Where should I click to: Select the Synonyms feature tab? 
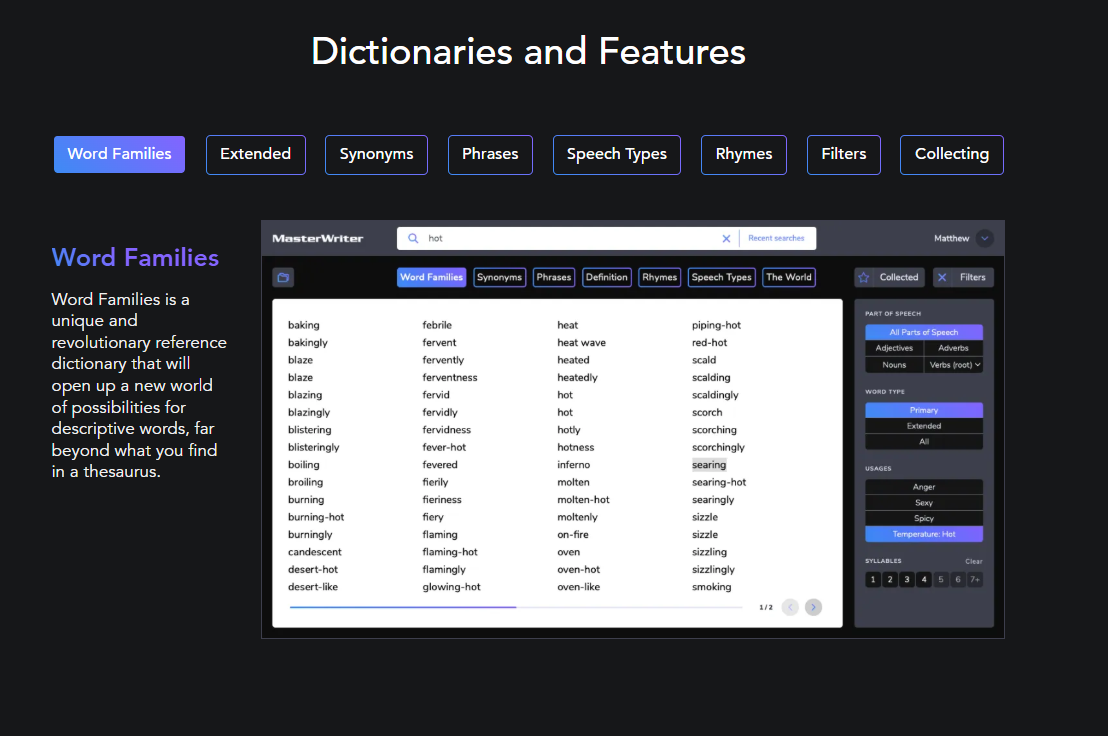376,154
